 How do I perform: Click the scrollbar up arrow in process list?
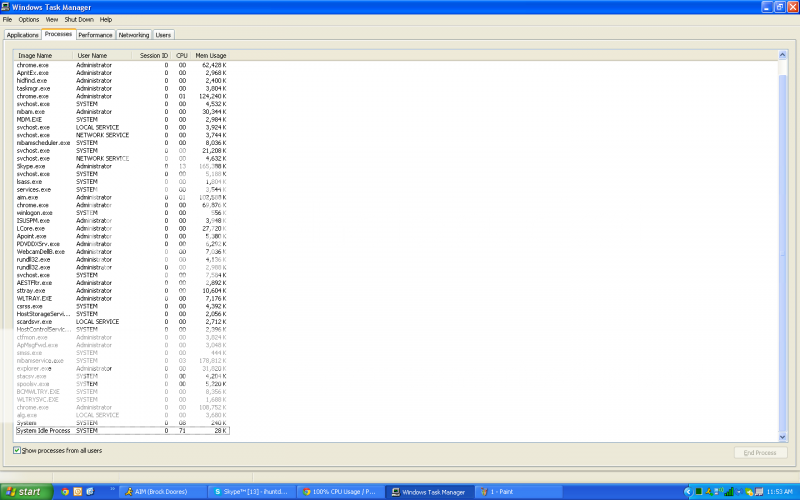[x=782, y=55]
